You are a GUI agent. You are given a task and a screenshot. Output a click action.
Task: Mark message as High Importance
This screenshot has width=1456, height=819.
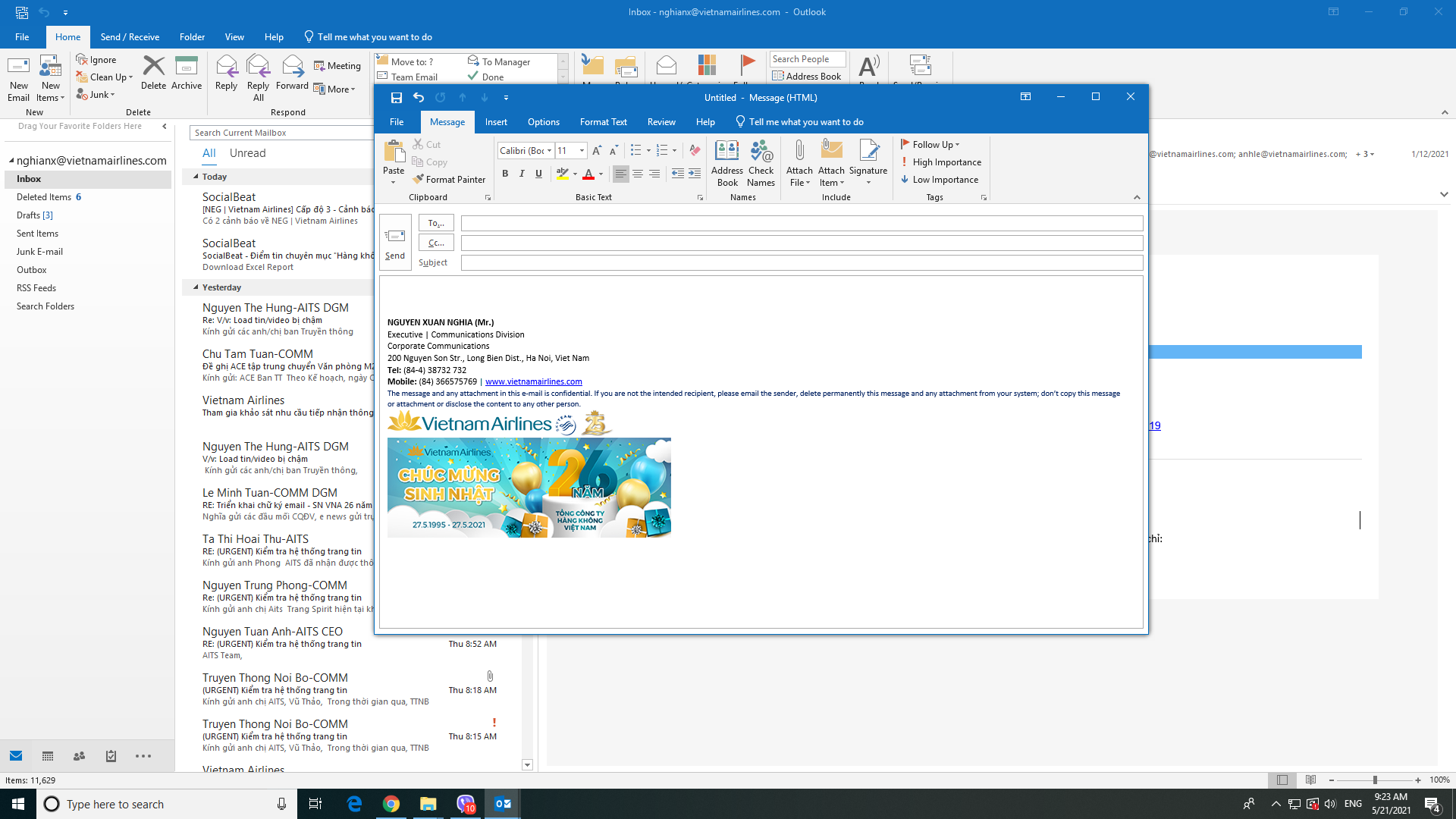pos(941,162)
